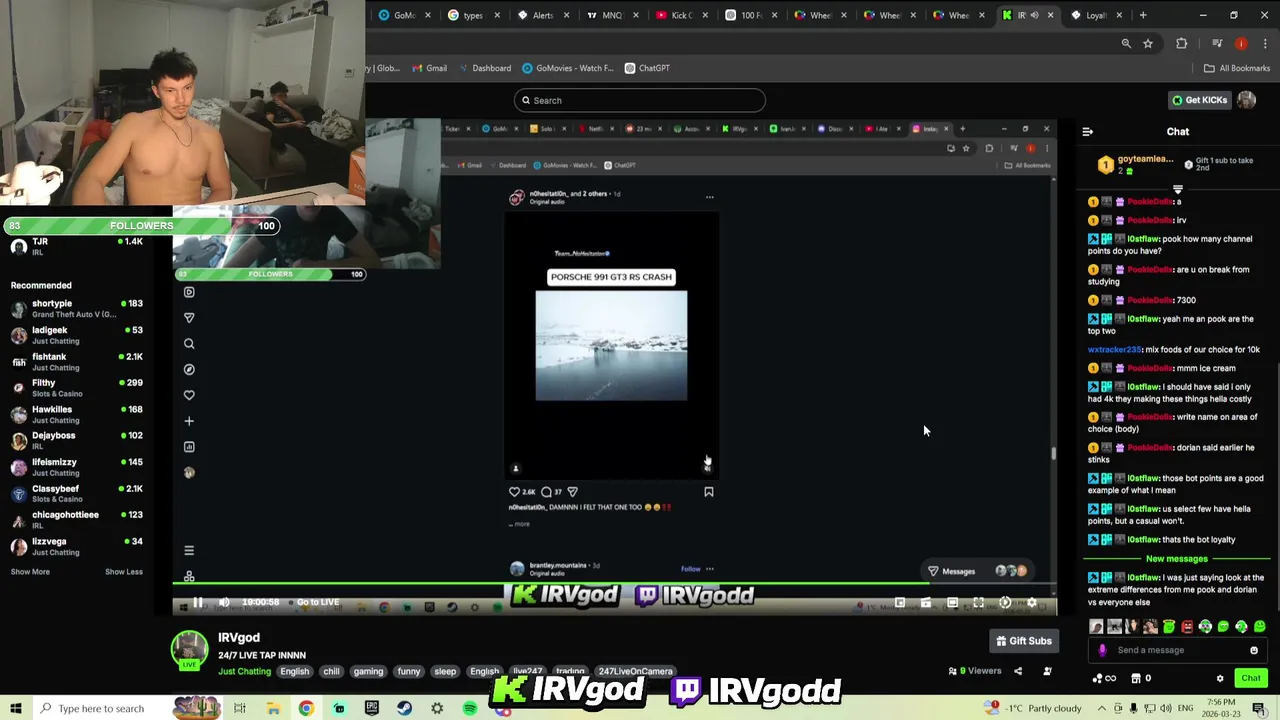
Task: Open fishtank channel in sidebar
Action: [x=76, y=361]
